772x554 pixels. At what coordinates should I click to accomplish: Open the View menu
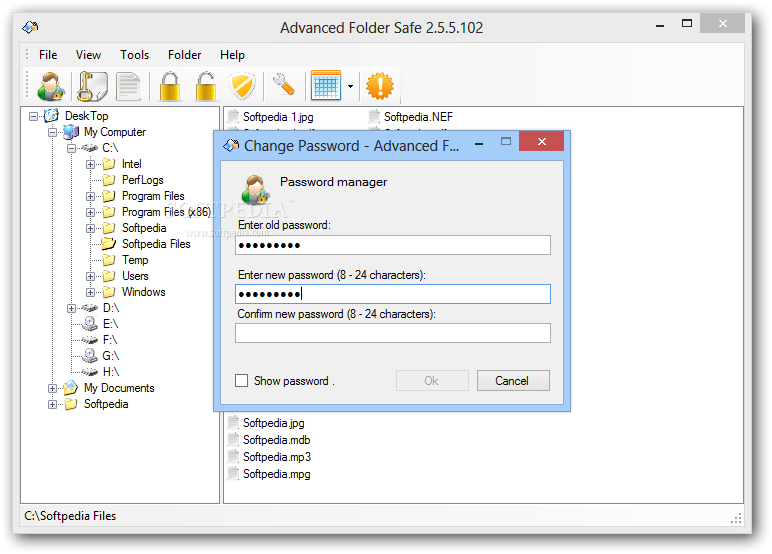88,55
